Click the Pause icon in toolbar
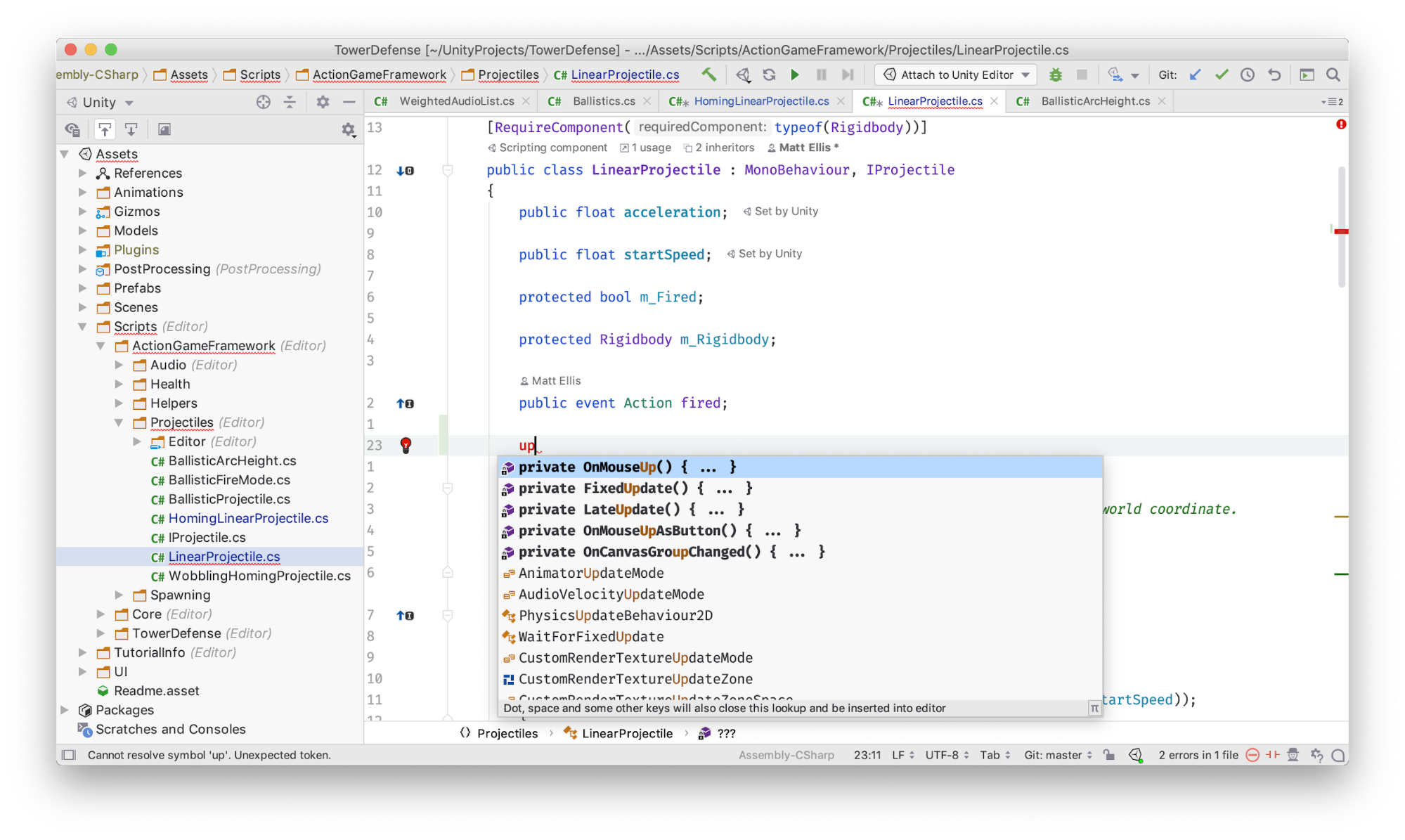Image resolution: width=1405 pixels, height=840 pixels. pyautogui.click(x=821, y=75)
